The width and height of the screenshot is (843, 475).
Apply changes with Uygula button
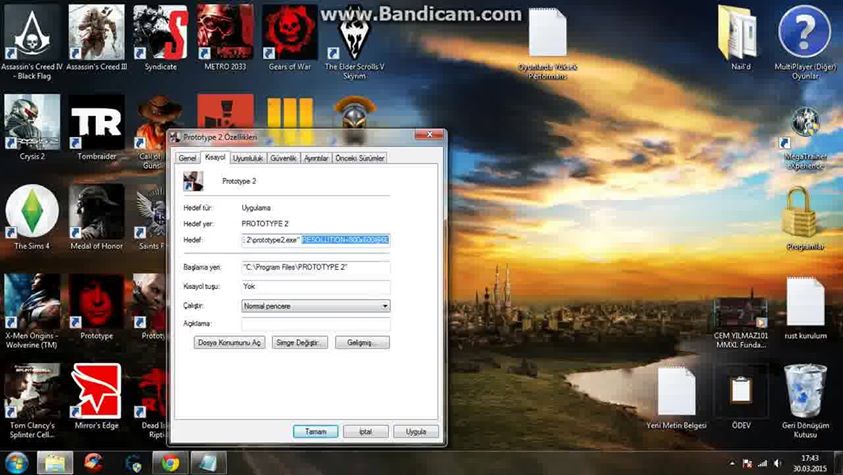tap(416, 431)
